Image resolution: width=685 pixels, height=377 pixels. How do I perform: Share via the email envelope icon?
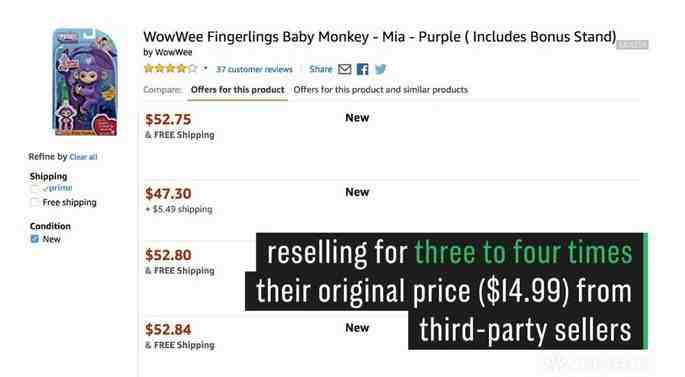point(344,69)
